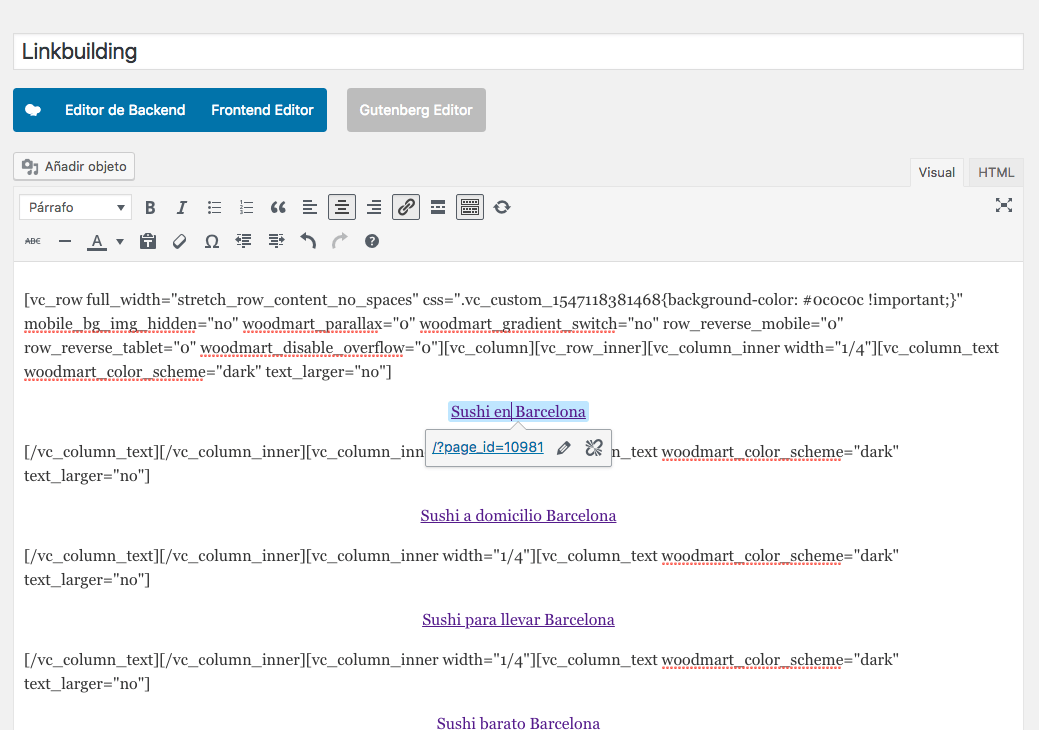Edit link with the pencil icon
Screen dimensions: 1039x730
(x=564, y=448)
